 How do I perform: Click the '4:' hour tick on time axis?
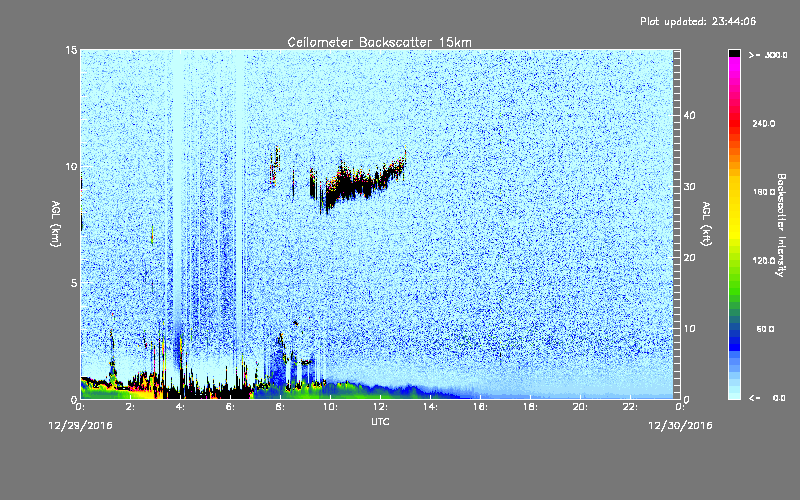click(x=181, y=407)
